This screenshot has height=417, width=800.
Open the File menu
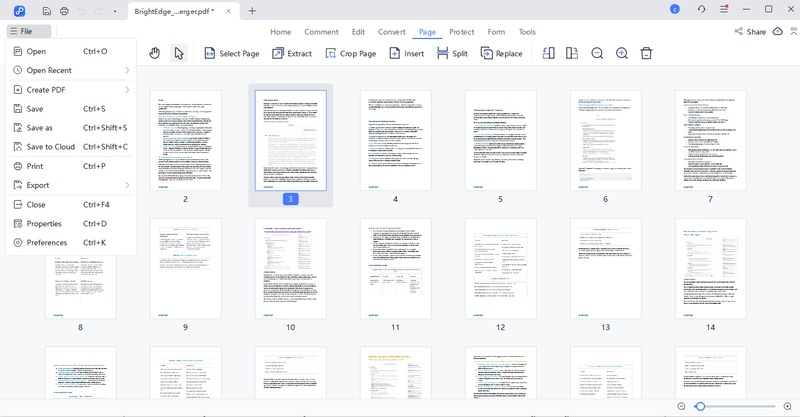tap(29, 31)
